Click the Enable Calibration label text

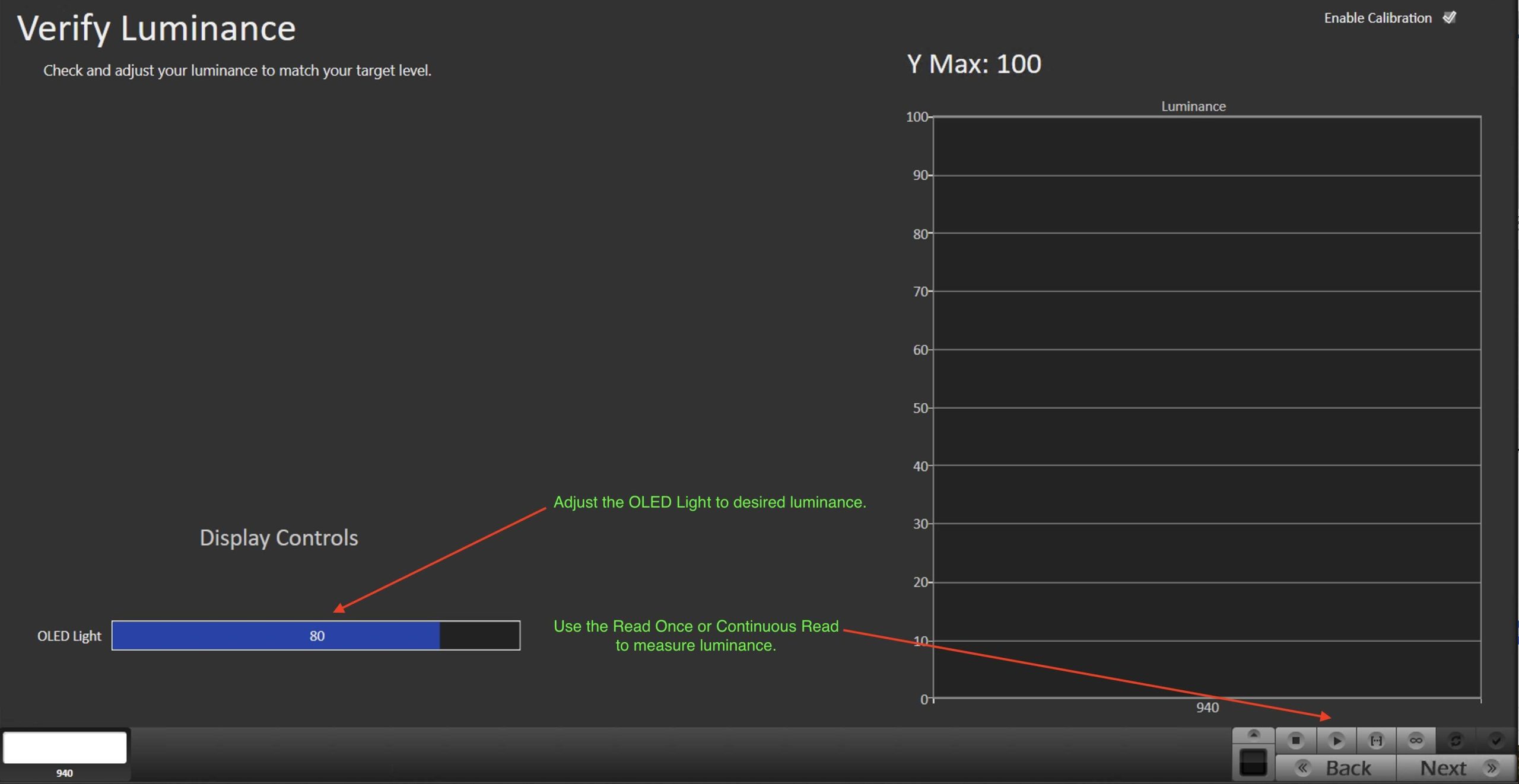click(x=1378, y=18)
